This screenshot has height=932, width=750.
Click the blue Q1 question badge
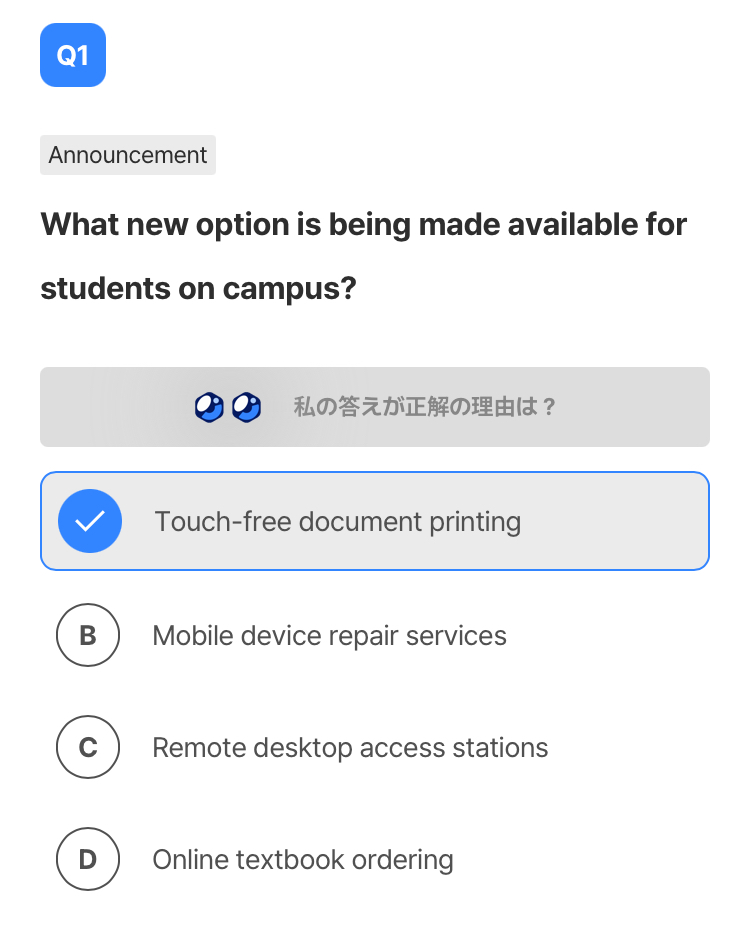coord(72,55)
